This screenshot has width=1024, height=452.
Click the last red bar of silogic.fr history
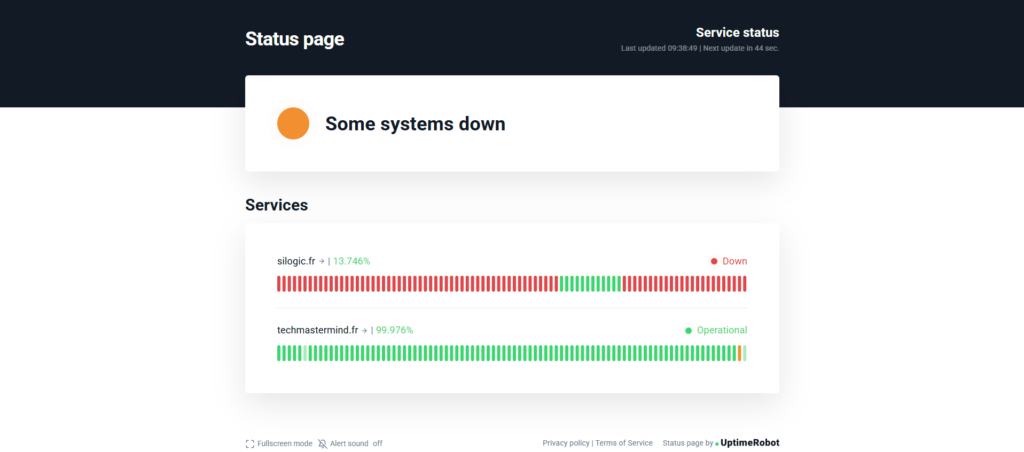[744, 284]
